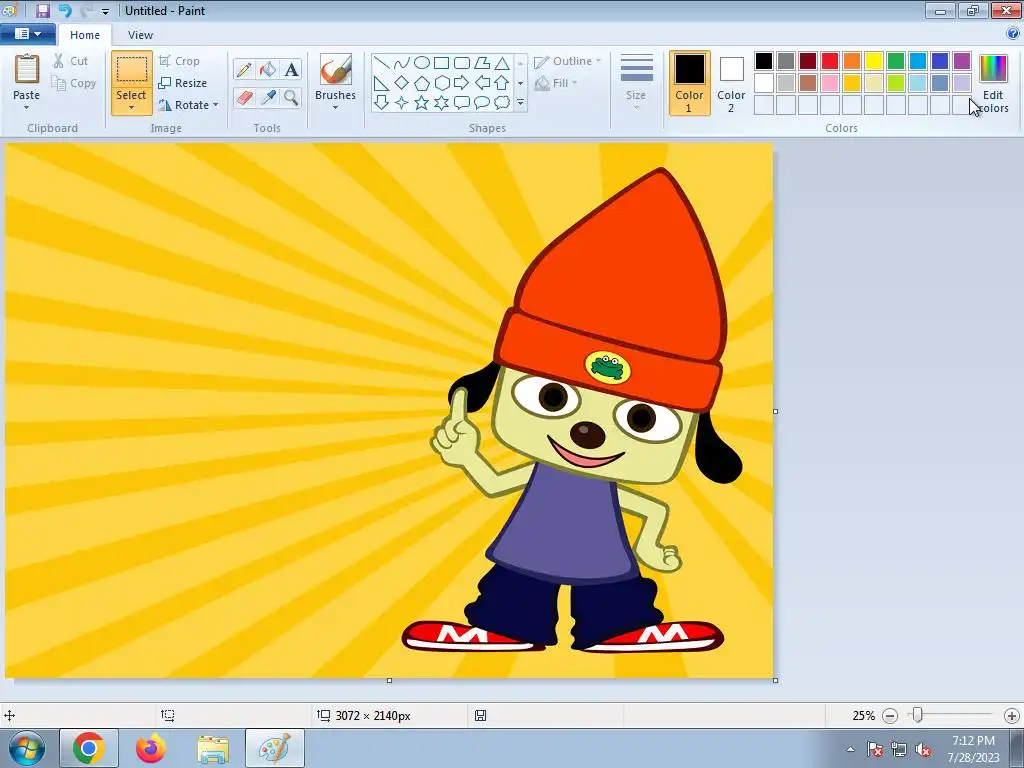Click the zoom in plus button

pyautogui.click(x=1012, y=716)
